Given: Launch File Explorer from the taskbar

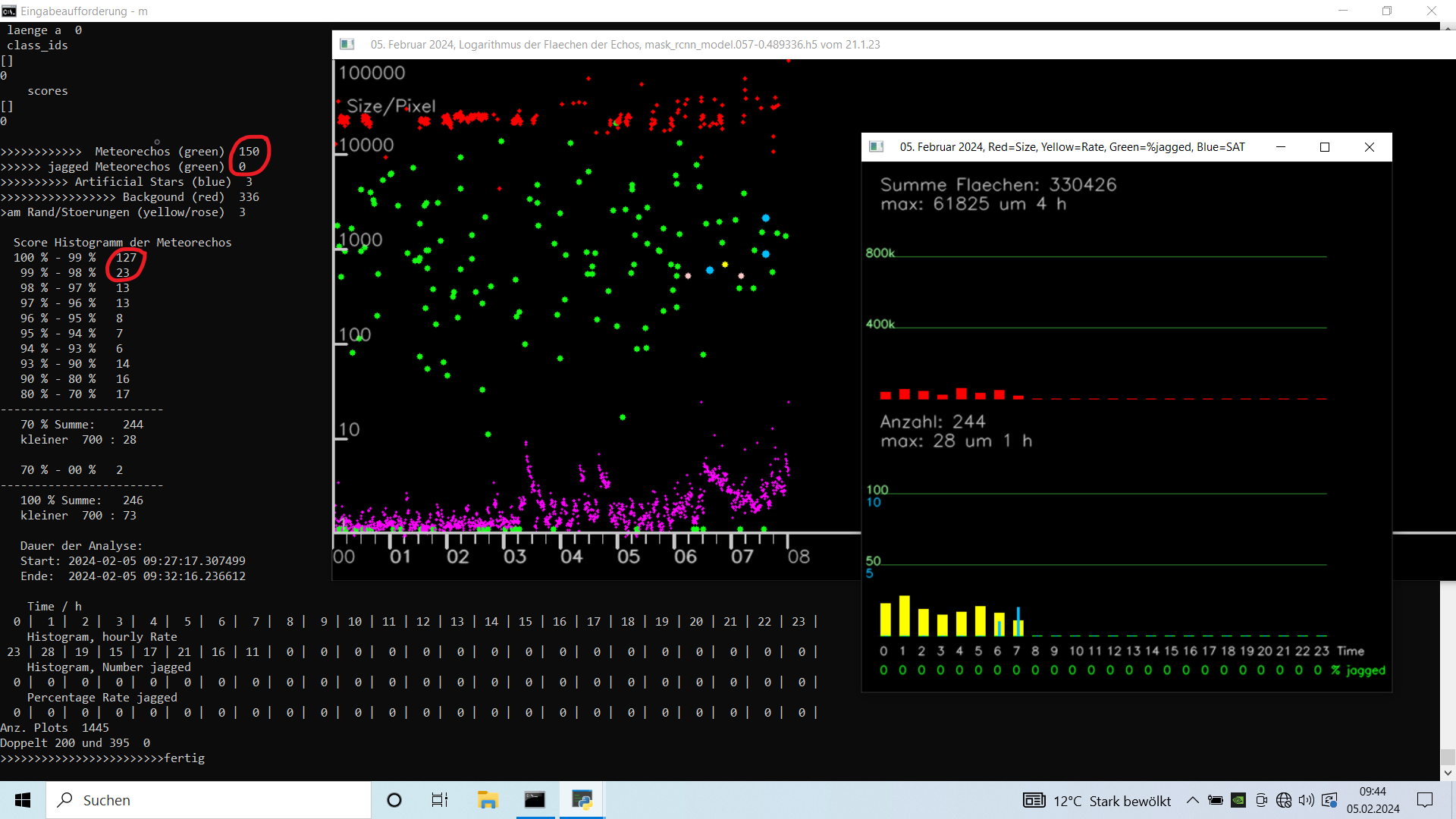Looking at the screenshot, I should (487, 800).
